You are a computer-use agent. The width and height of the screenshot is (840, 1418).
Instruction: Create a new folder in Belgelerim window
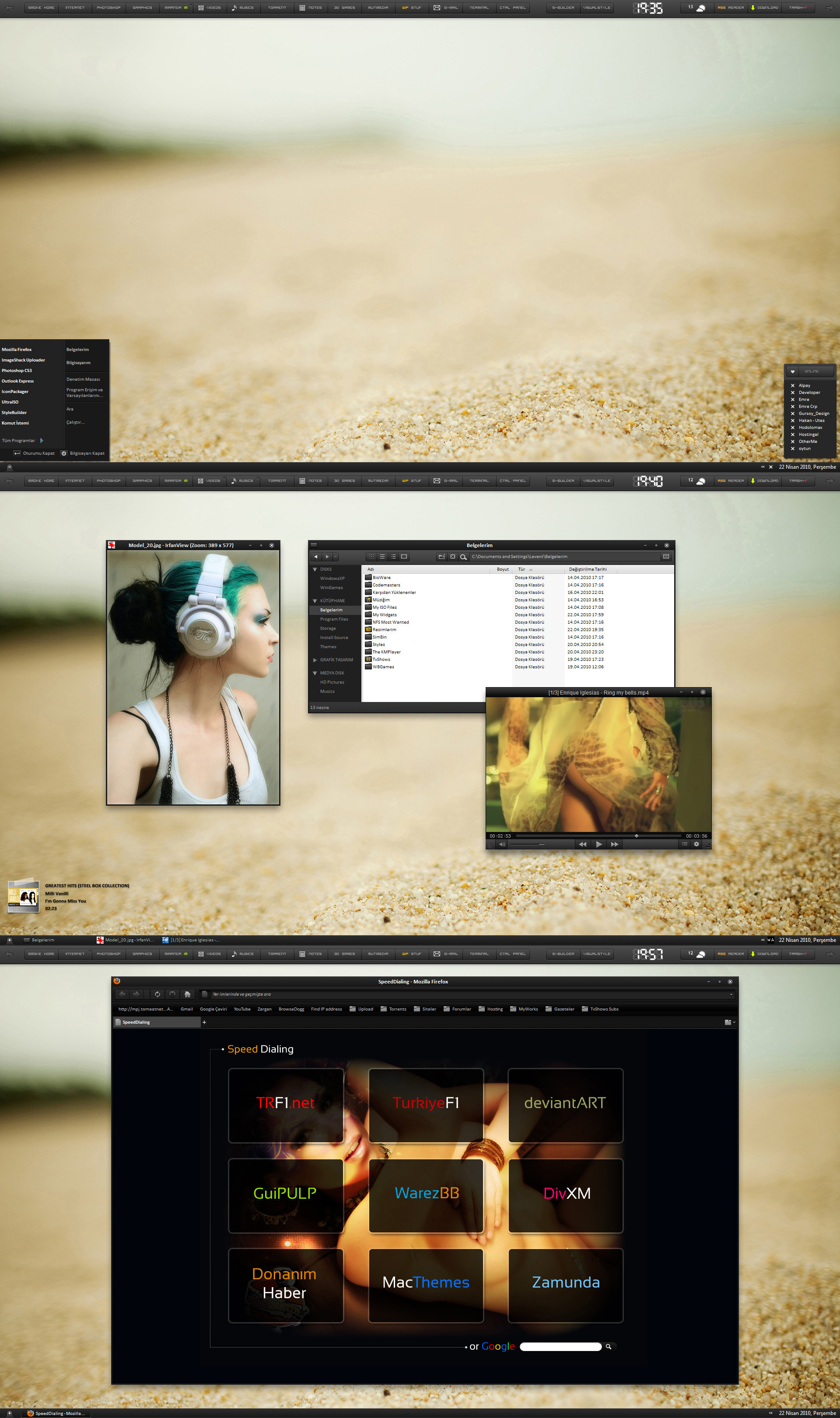pos(441,556)
